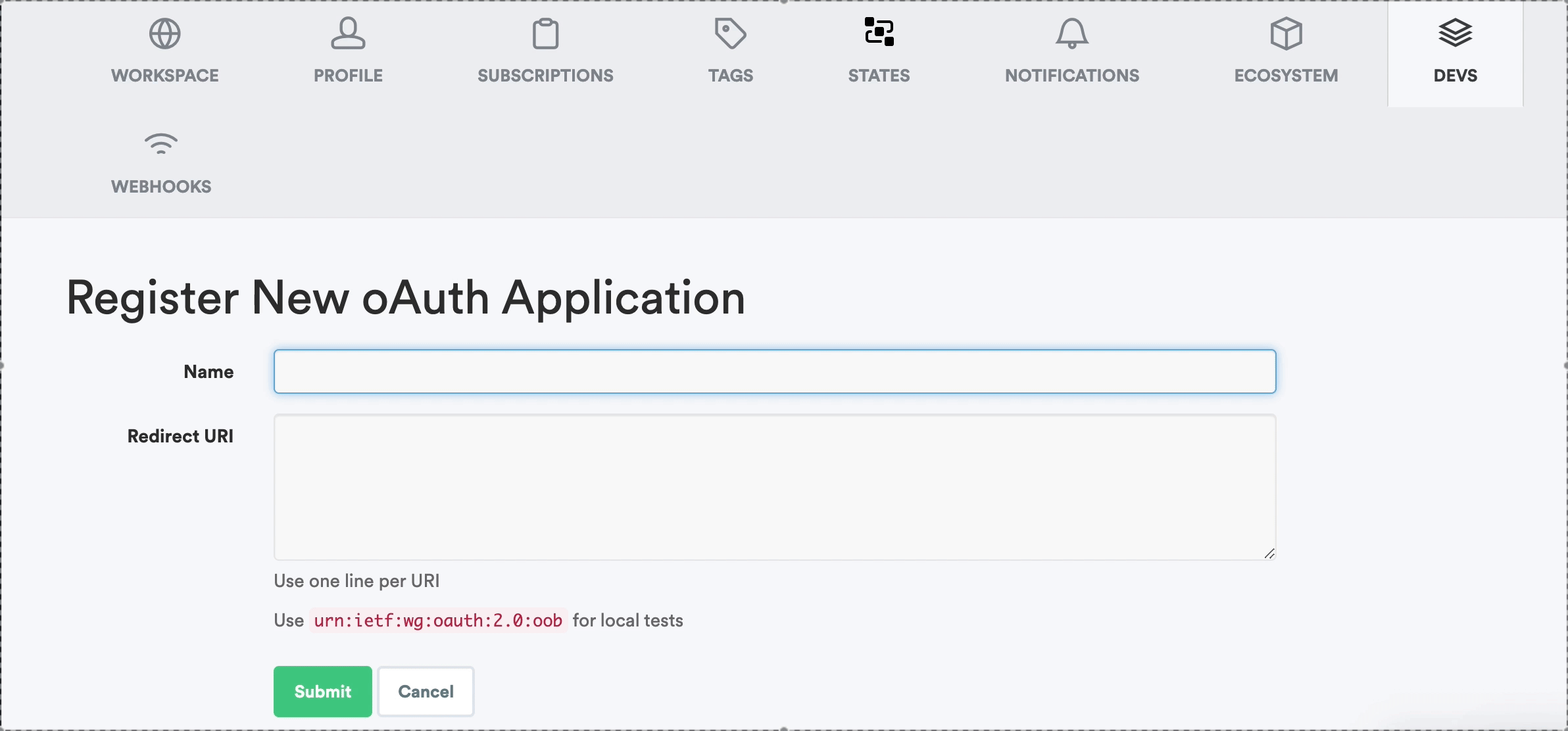Submit the new oAuth application form
Viewport: 1568px width, 731px height.
pos(322,691)
